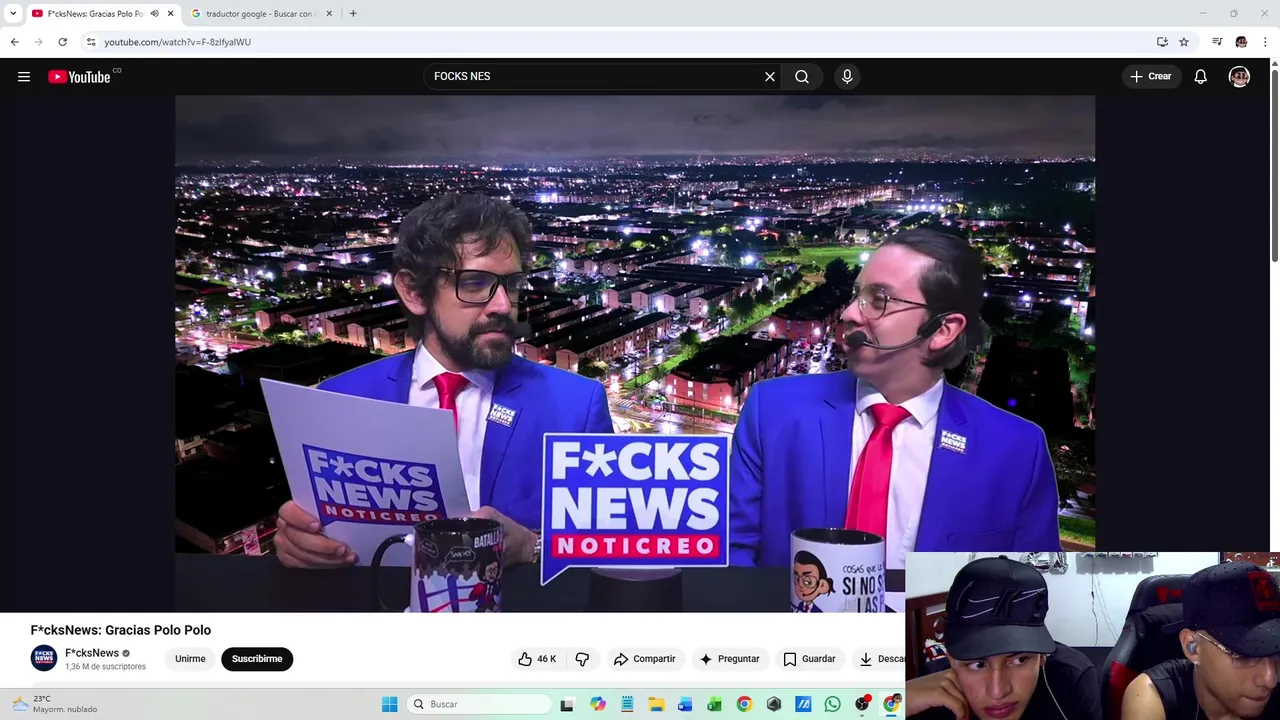This screenshot has height=720, width=1280.
Task: Open the Windows Start menu
Action: 390,704
